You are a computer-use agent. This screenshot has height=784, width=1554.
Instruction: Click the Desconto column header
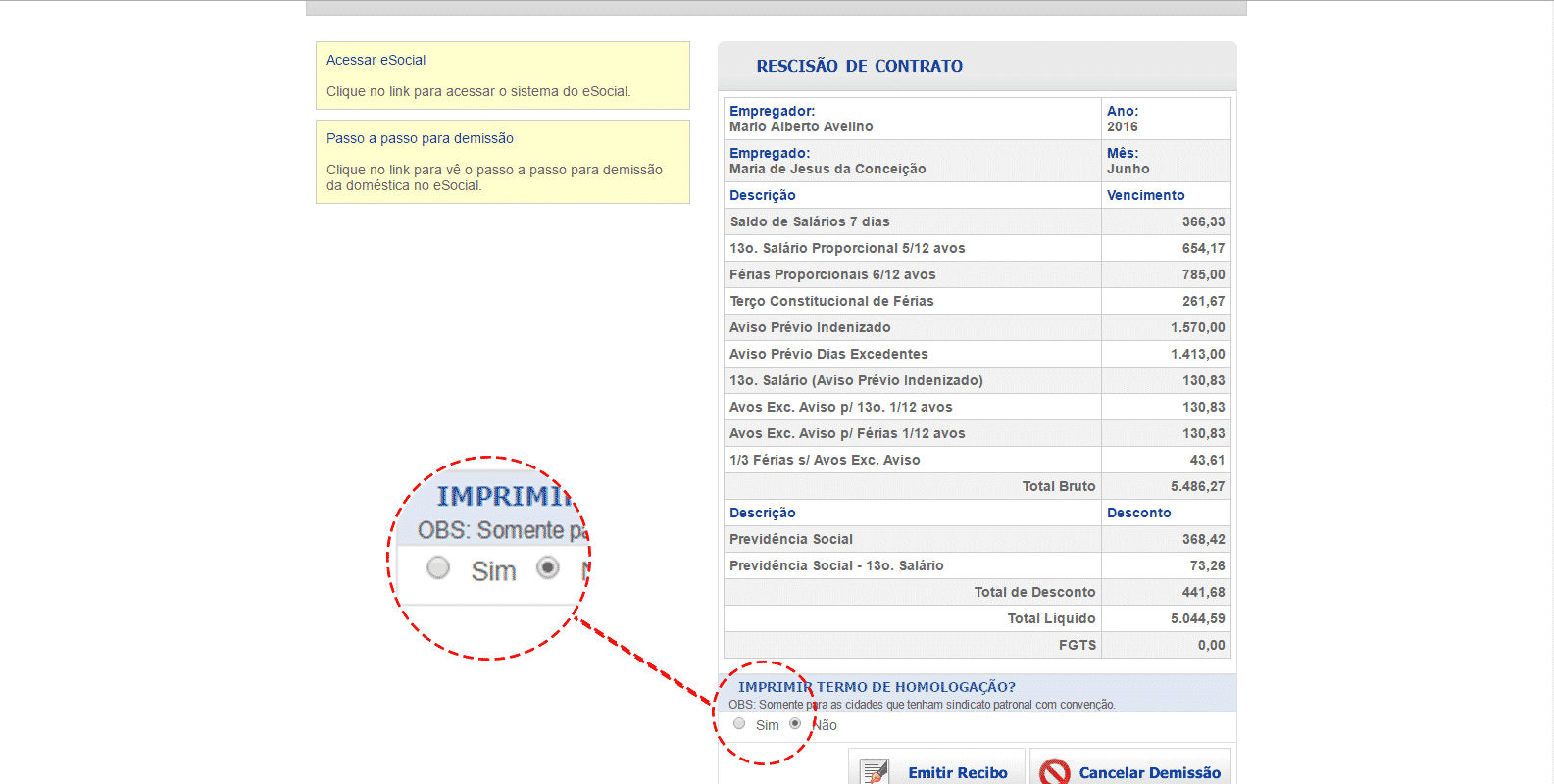(x=1138, y=513)
